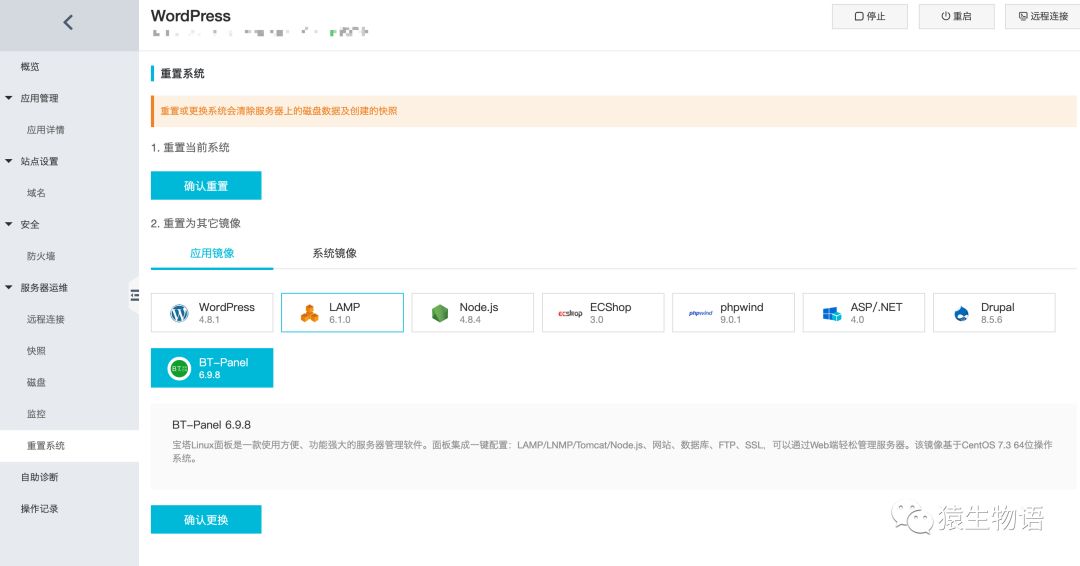Image resolution: width=1080 pixels, height=566 pixels.
Task: Click the 重启 restart button
Action: (x=957, y=17)
